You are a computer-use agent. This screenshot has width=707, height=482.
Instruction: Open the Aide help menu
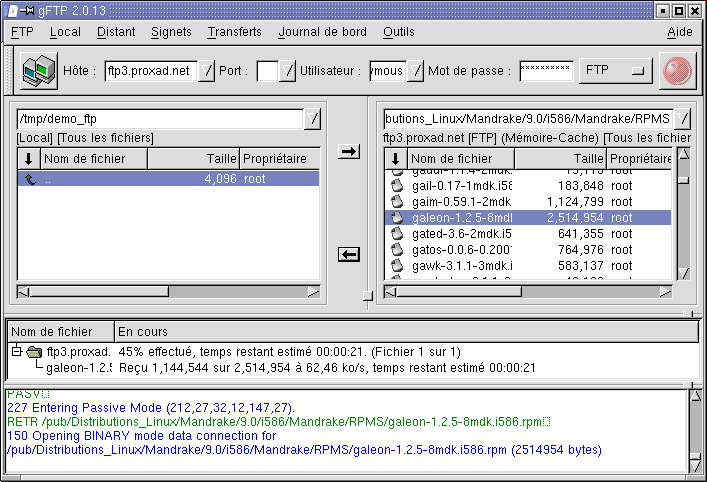[x=679, y=32]
